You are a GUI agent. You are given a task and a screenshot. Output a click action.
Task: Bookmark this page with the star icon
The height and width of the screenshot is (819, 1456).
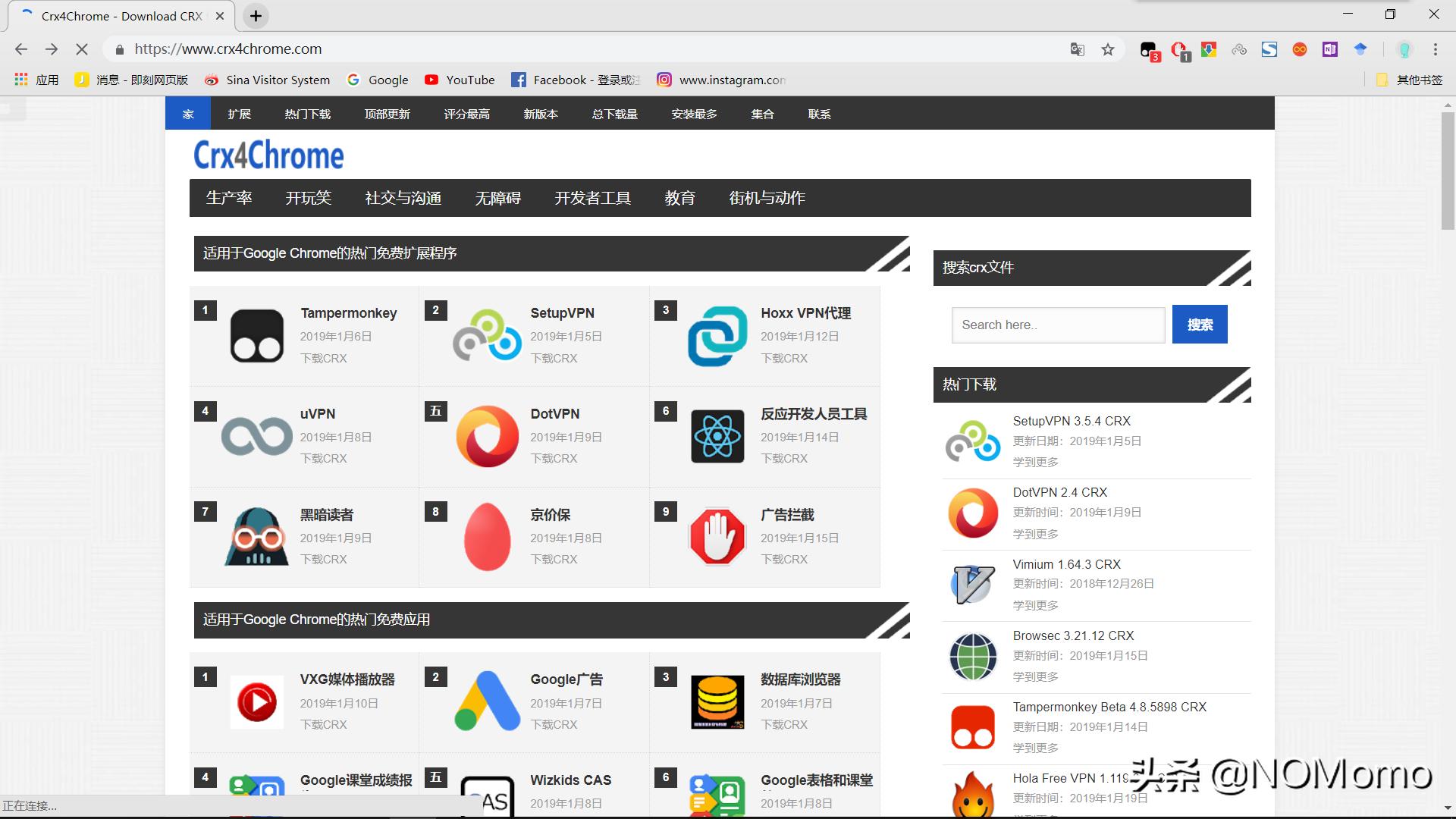pyautogui.click(x=1108, y=49)
